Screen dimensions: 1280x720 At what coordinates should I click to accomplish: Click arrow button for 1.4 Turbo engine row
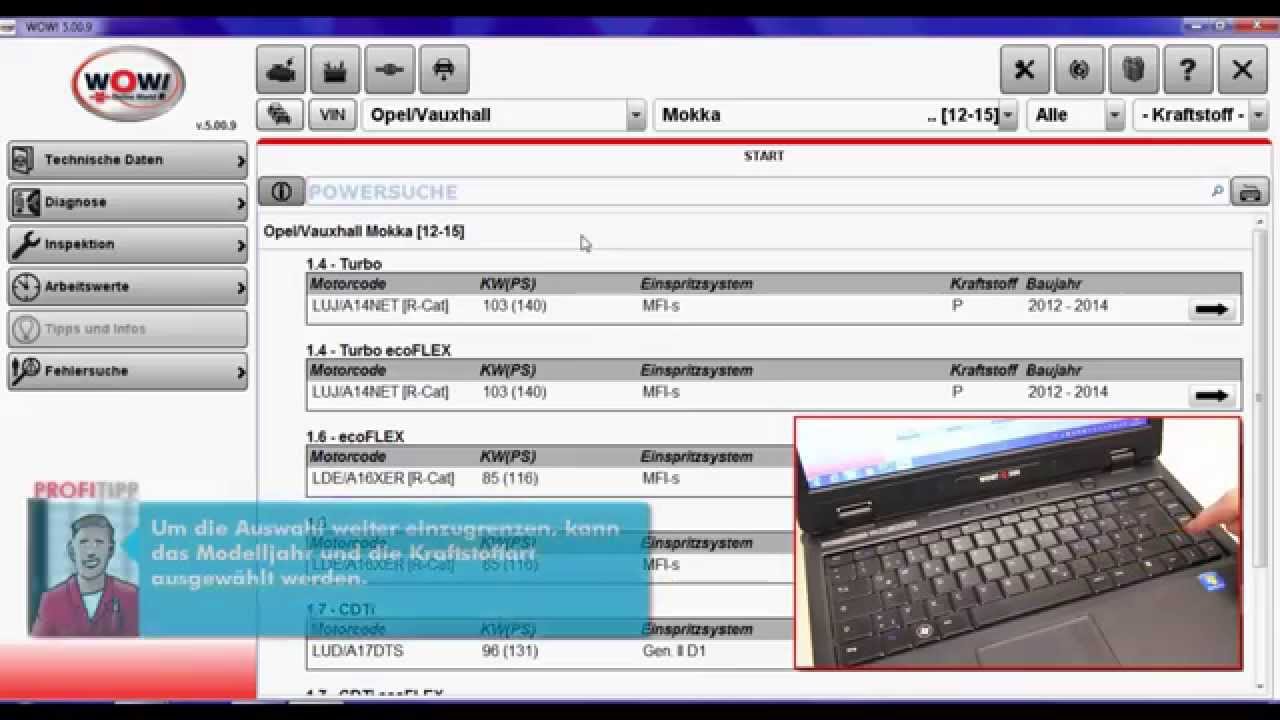pos(1211,309)
